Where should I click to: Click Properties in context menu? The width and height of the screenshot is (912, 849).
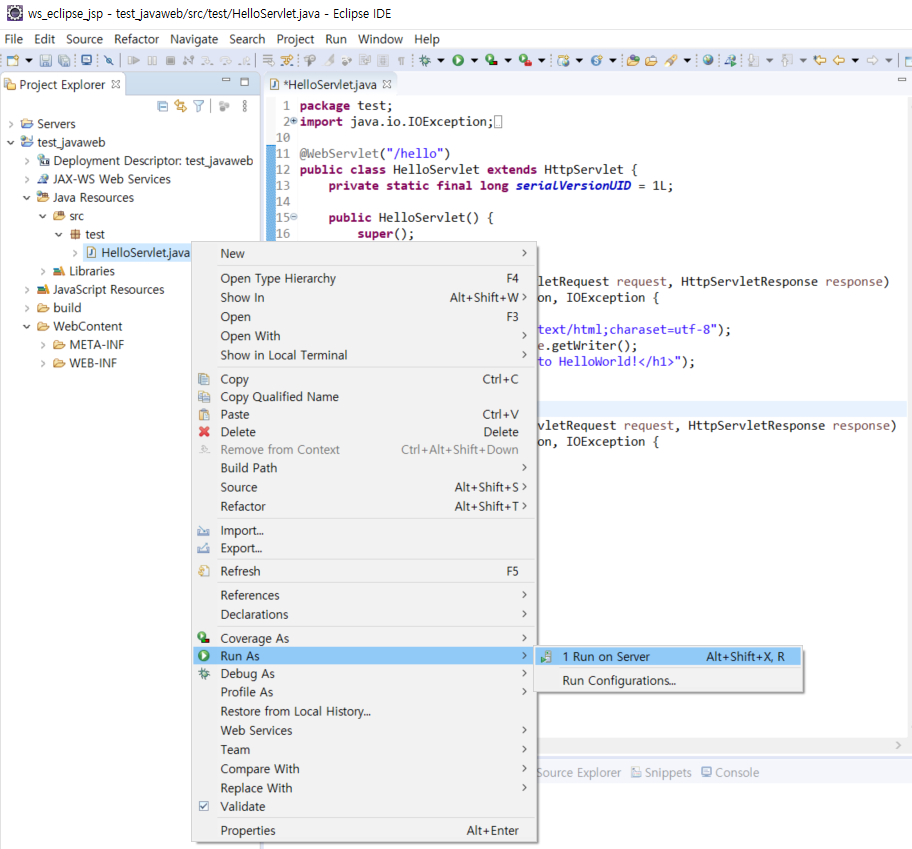point(364,830)
